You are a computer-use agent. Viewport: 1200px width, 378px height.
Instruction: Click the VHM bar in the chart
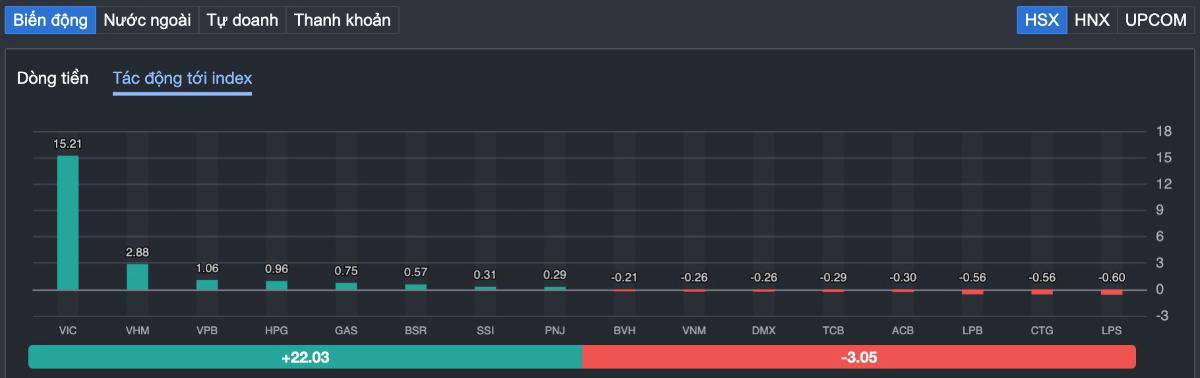pyautogui.click(x=137, y=277)
